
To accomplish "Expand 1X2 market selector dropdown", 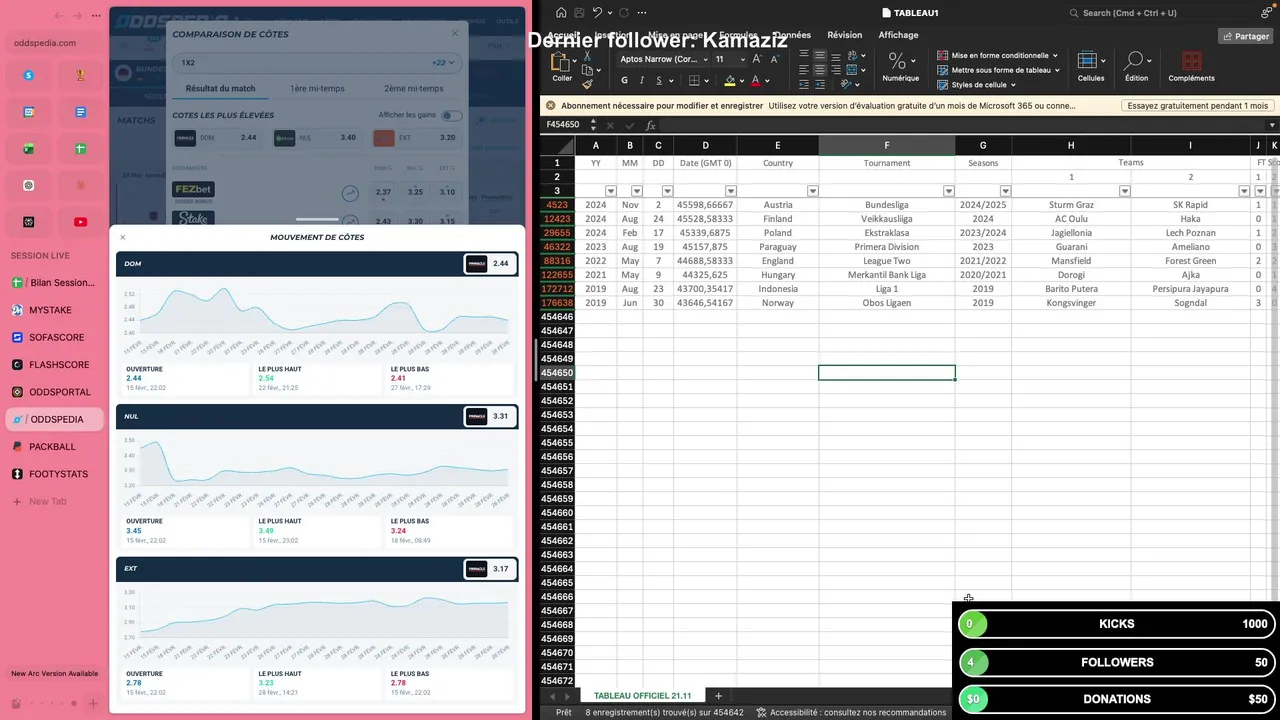I will [317, 62].
